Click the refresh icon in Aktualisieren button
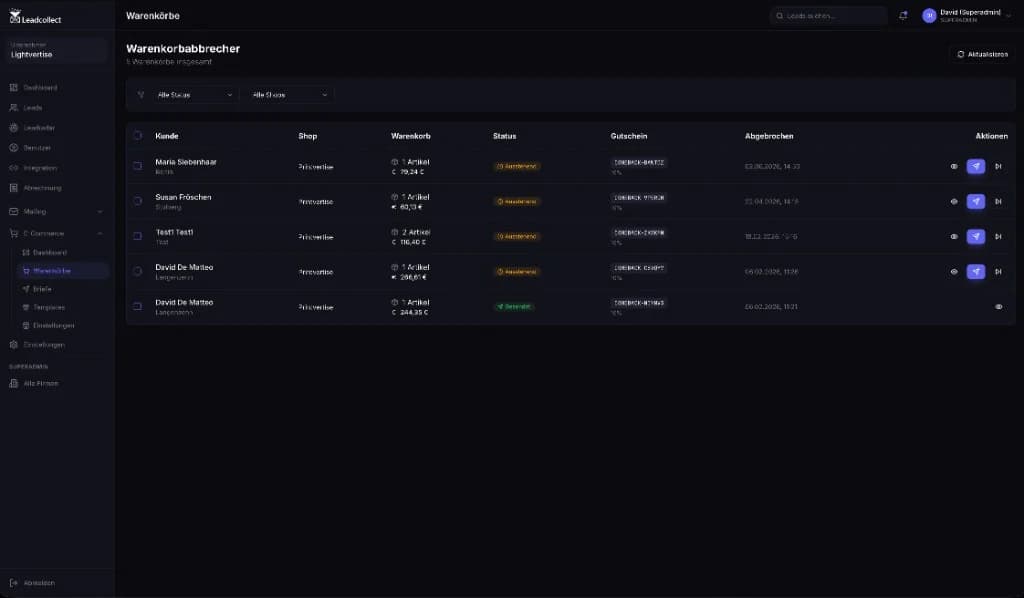1024x598 pixels. [961, 54]
